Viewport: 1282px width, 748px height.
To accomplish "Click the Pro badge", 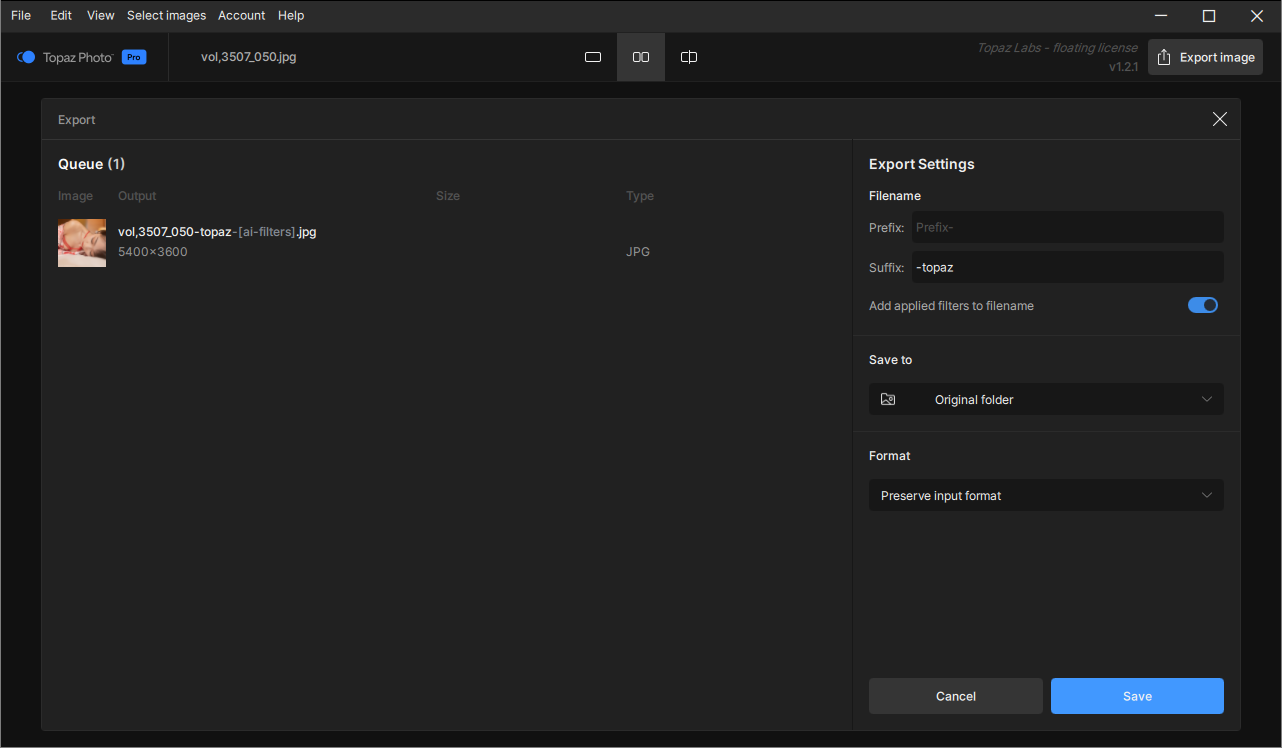I will [134, 57].
